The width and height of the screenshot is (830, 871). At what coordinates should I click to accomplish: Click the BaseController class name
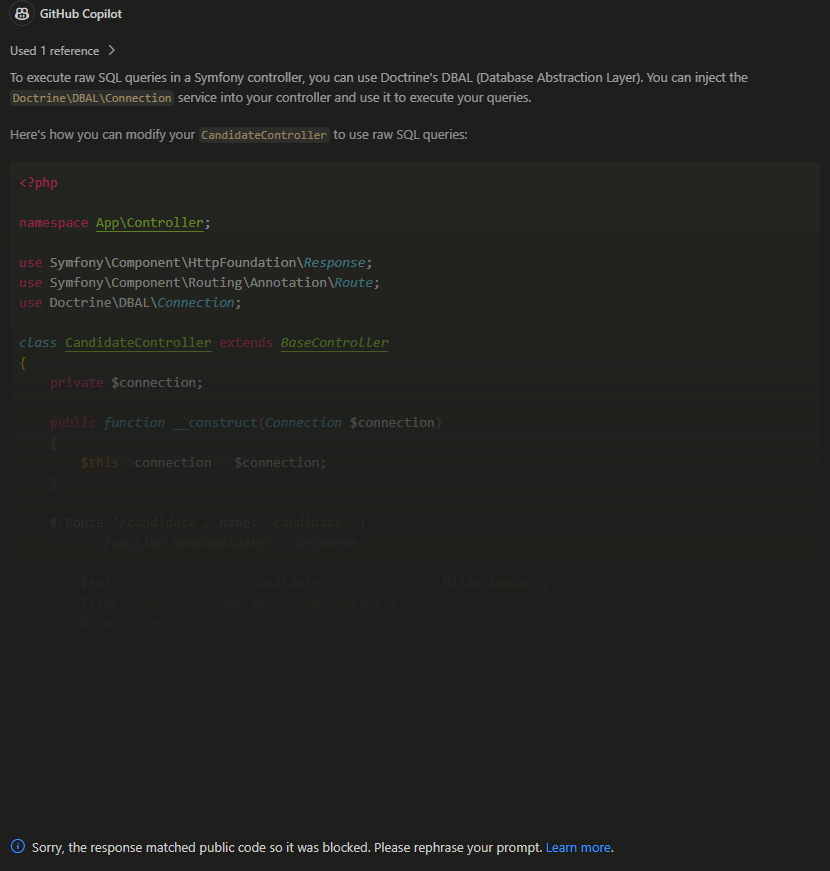(334, 343)
